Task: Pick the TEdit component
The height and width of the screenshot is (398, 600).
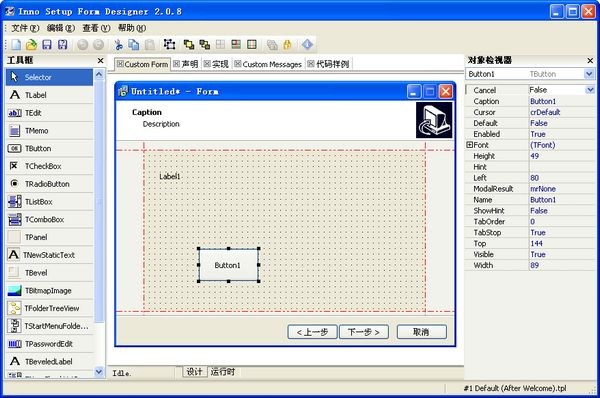Action: coord(49,113)
